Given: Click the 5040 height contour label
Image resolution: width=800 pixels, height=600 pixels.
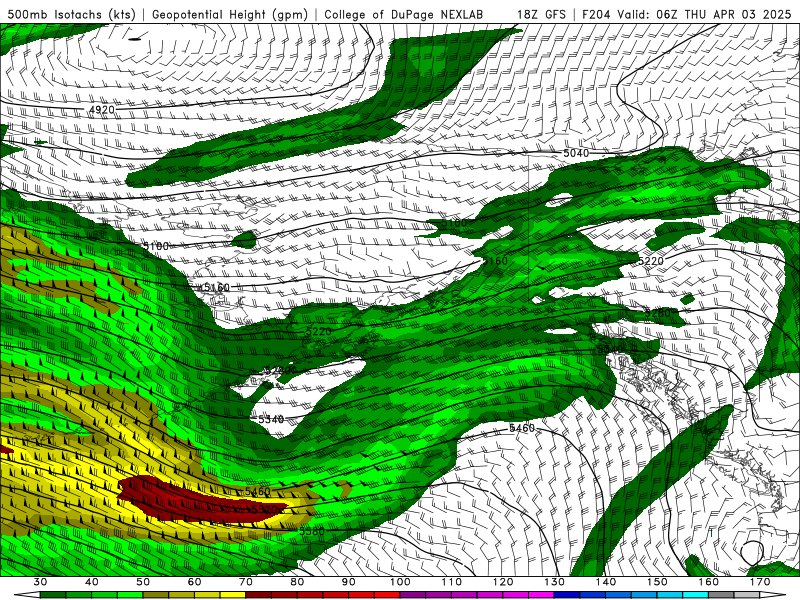Looking at the screenshot, I should [576, 153].
